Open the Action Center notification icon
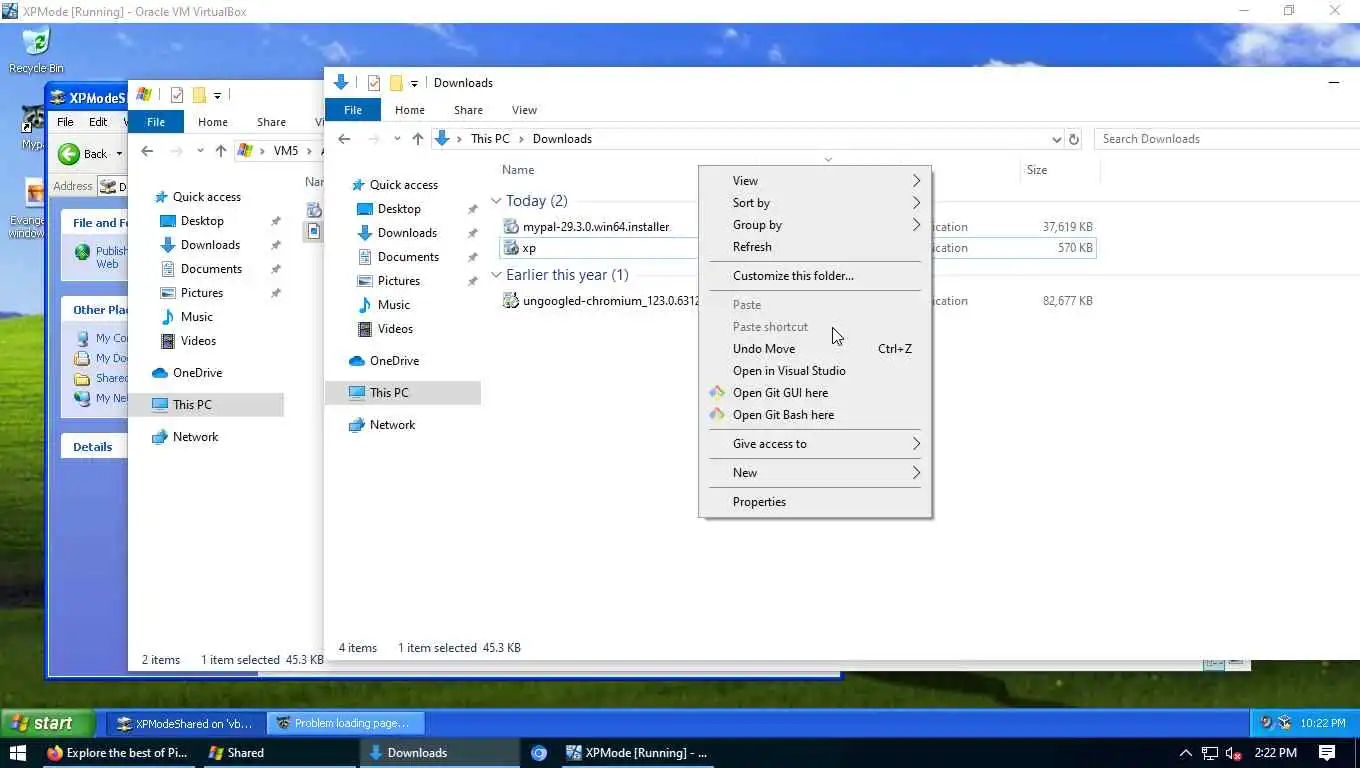Viewport: 1360px width, 768px height. (x=1327, y=753)
